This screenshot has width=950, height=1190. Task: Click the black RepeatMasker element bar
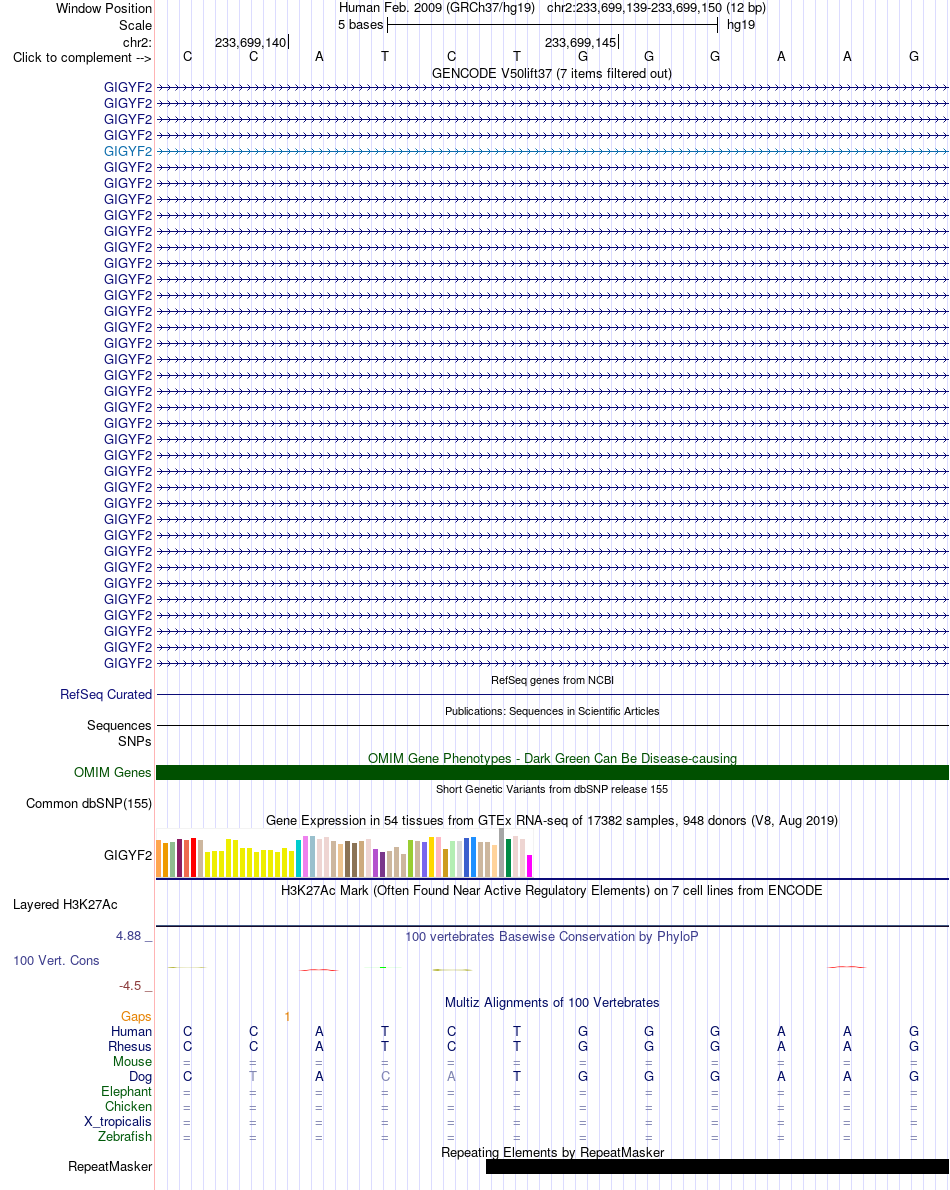(x=717, y=1166)
